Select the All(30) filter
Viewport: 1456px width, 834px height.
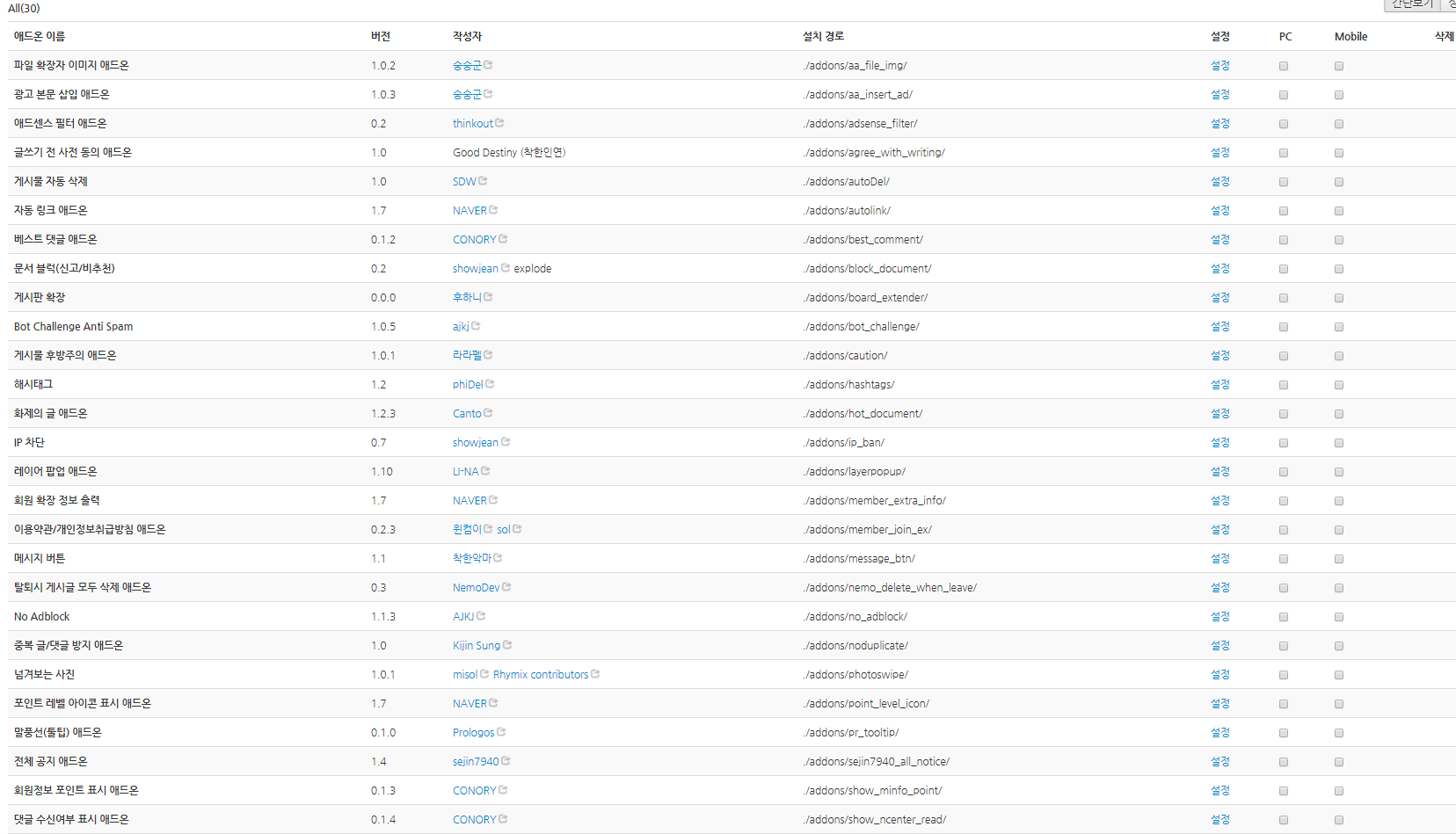(24, 8)
